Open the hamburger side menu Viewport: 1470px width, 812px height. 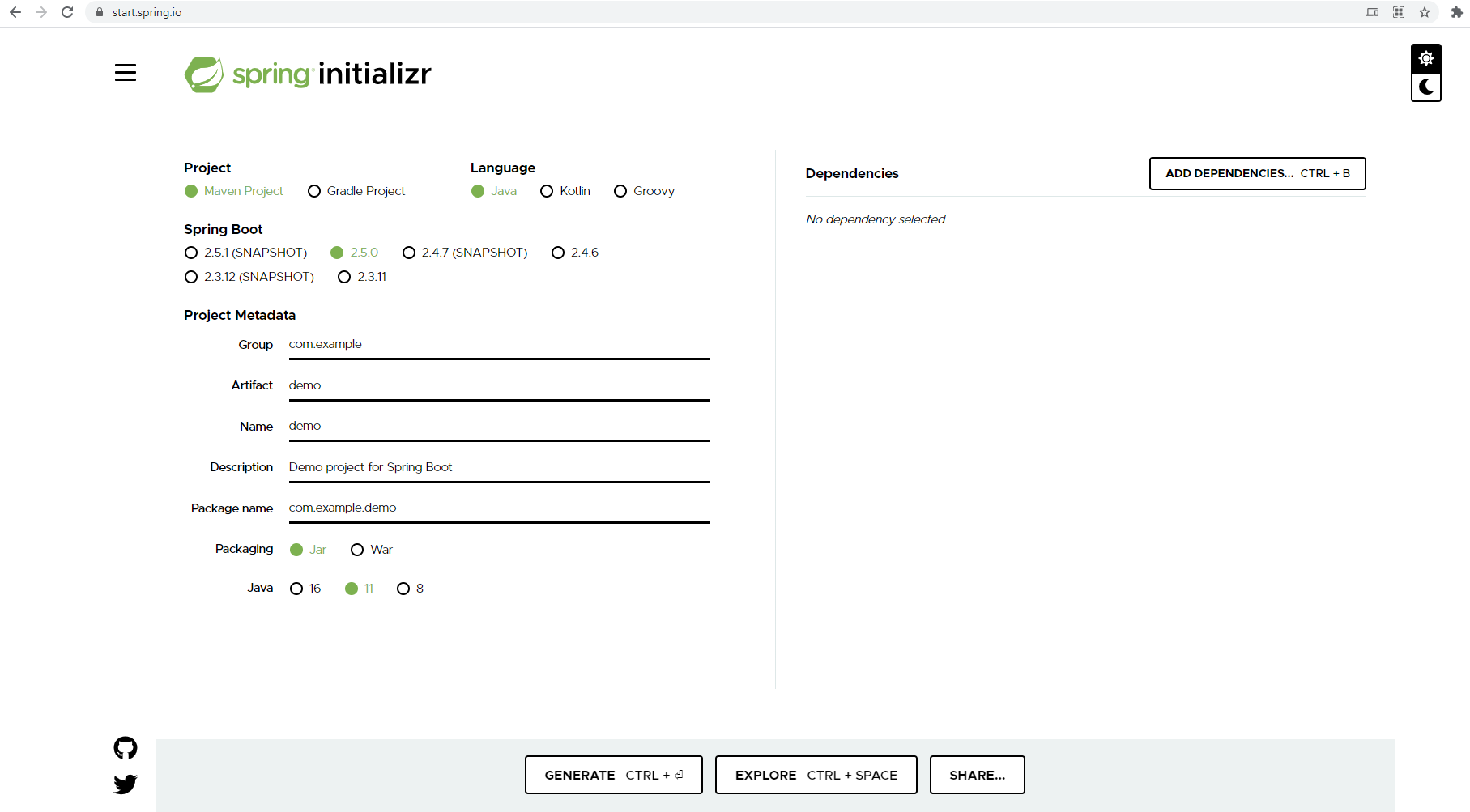[x=126, y=72]
